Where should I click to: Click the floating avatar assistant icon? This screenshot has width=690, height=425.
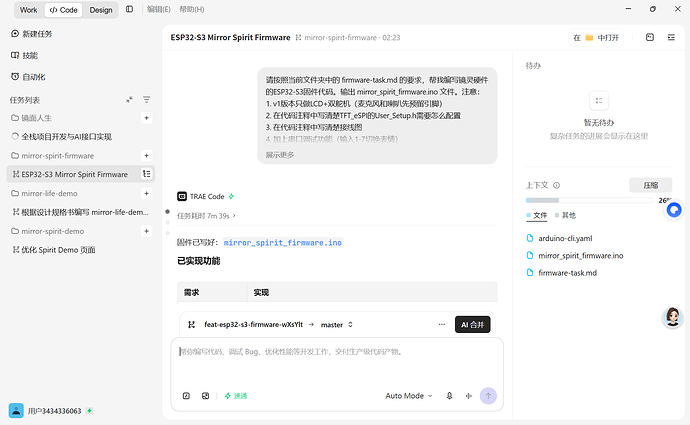[x=672, y=317]
